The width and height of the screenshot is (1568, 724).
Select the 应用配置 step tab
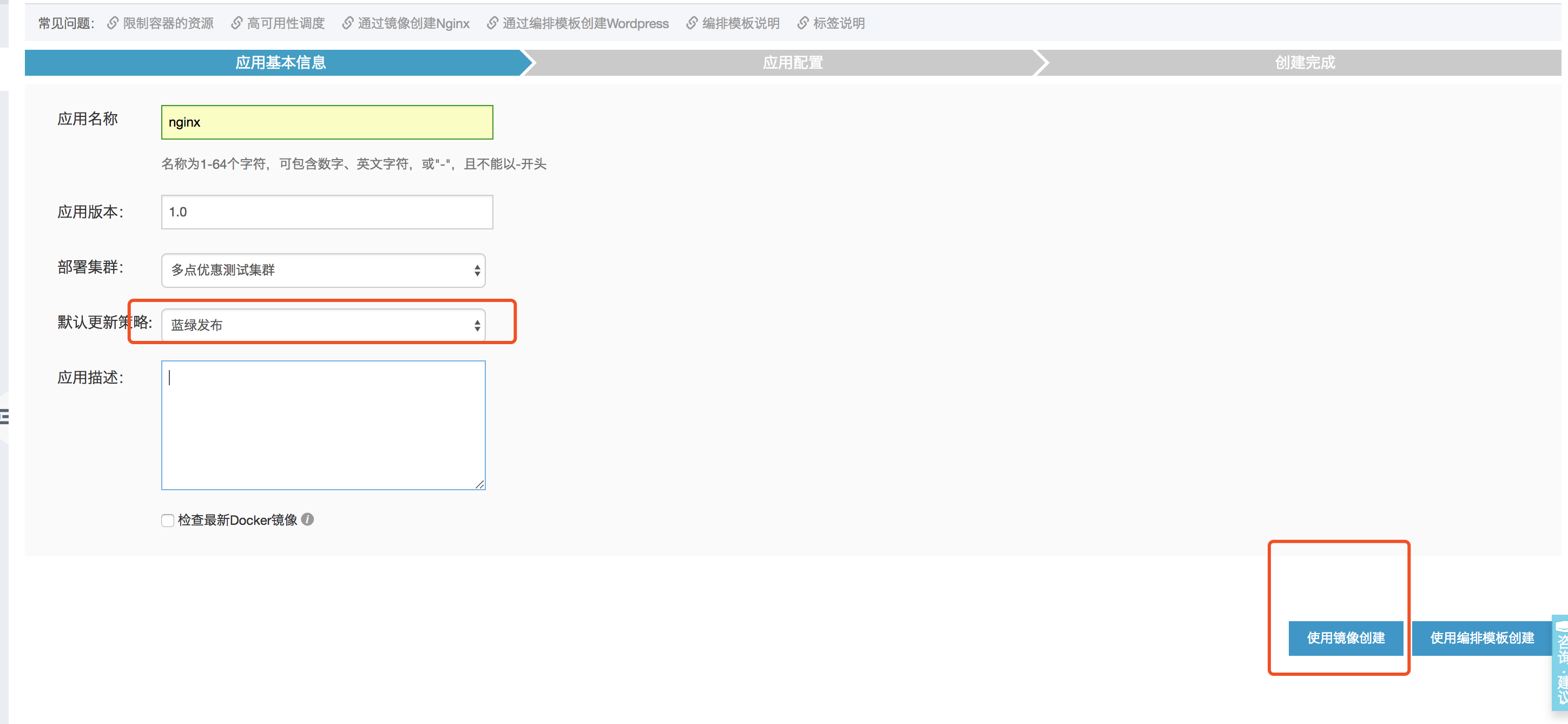pyautogui.click(x=793, y=62)
